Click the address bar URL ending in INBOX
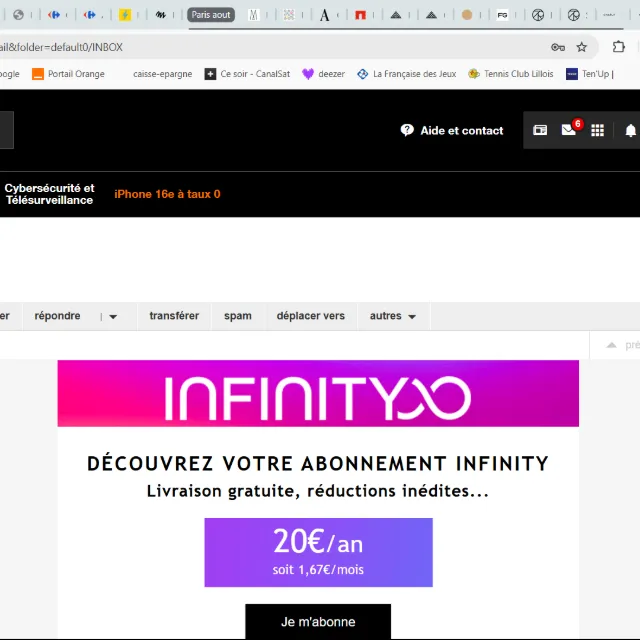This screenshot has height=640, width=640. [61, 47]
